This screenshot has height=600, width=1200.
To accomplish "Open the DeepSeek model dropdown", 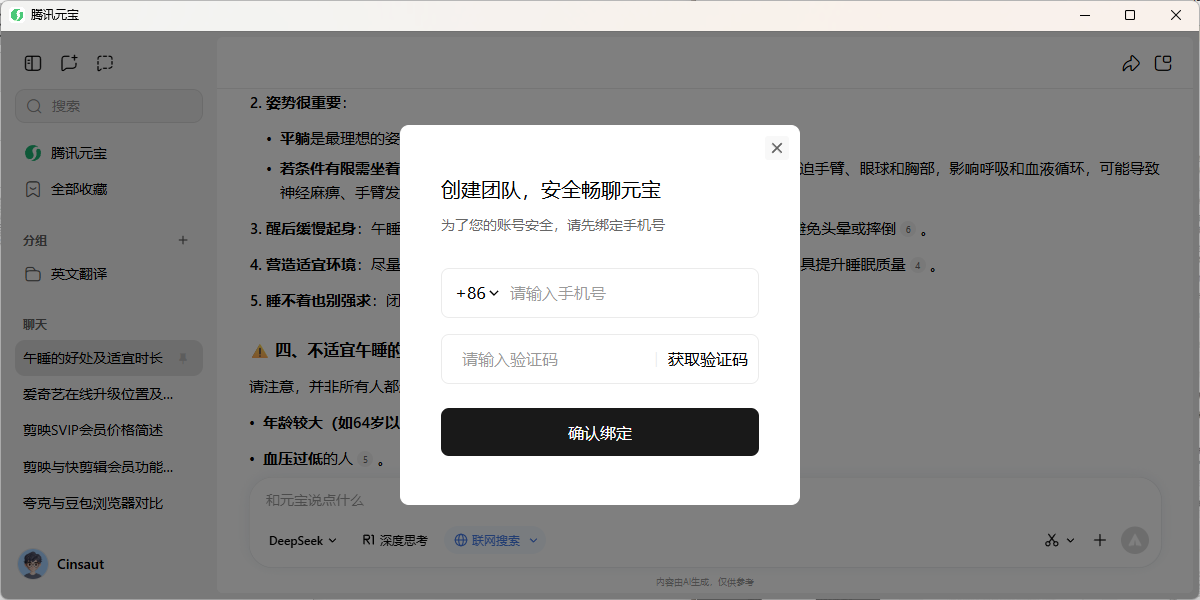I will click(x=303, y=540).
